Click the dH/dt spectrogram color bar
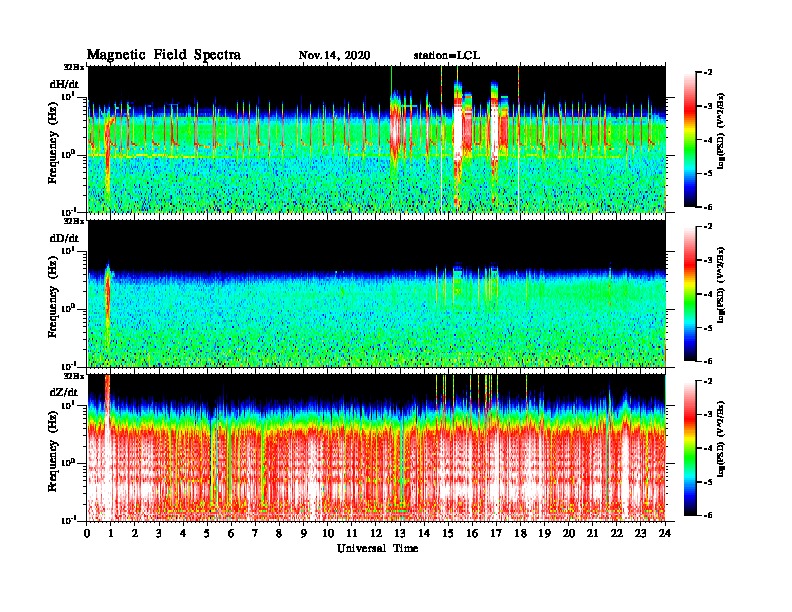Viewport: 792px width, 612px height. [689, 140]
